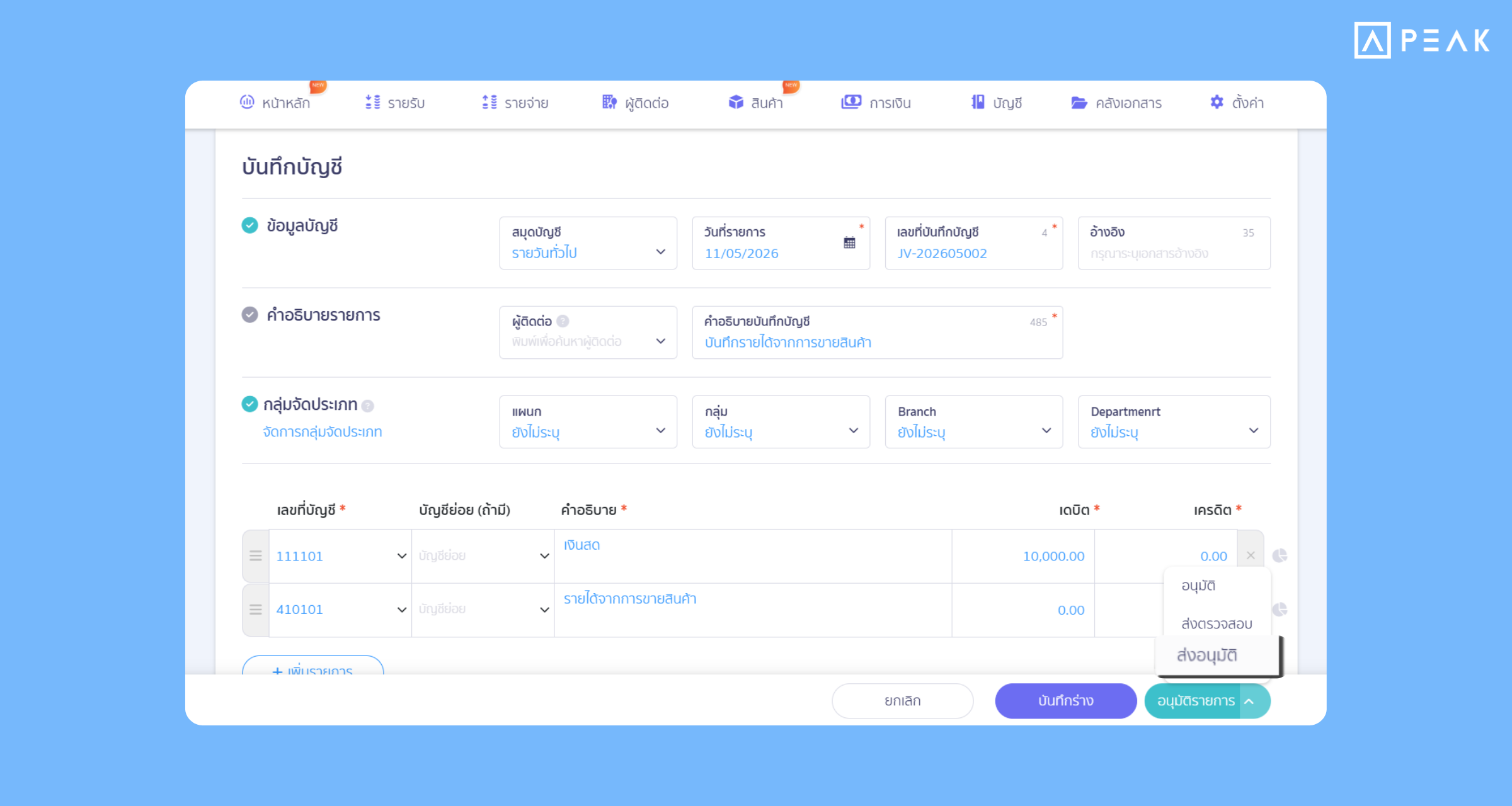Click the pie chart icon for row 111101

[1280, 555]
